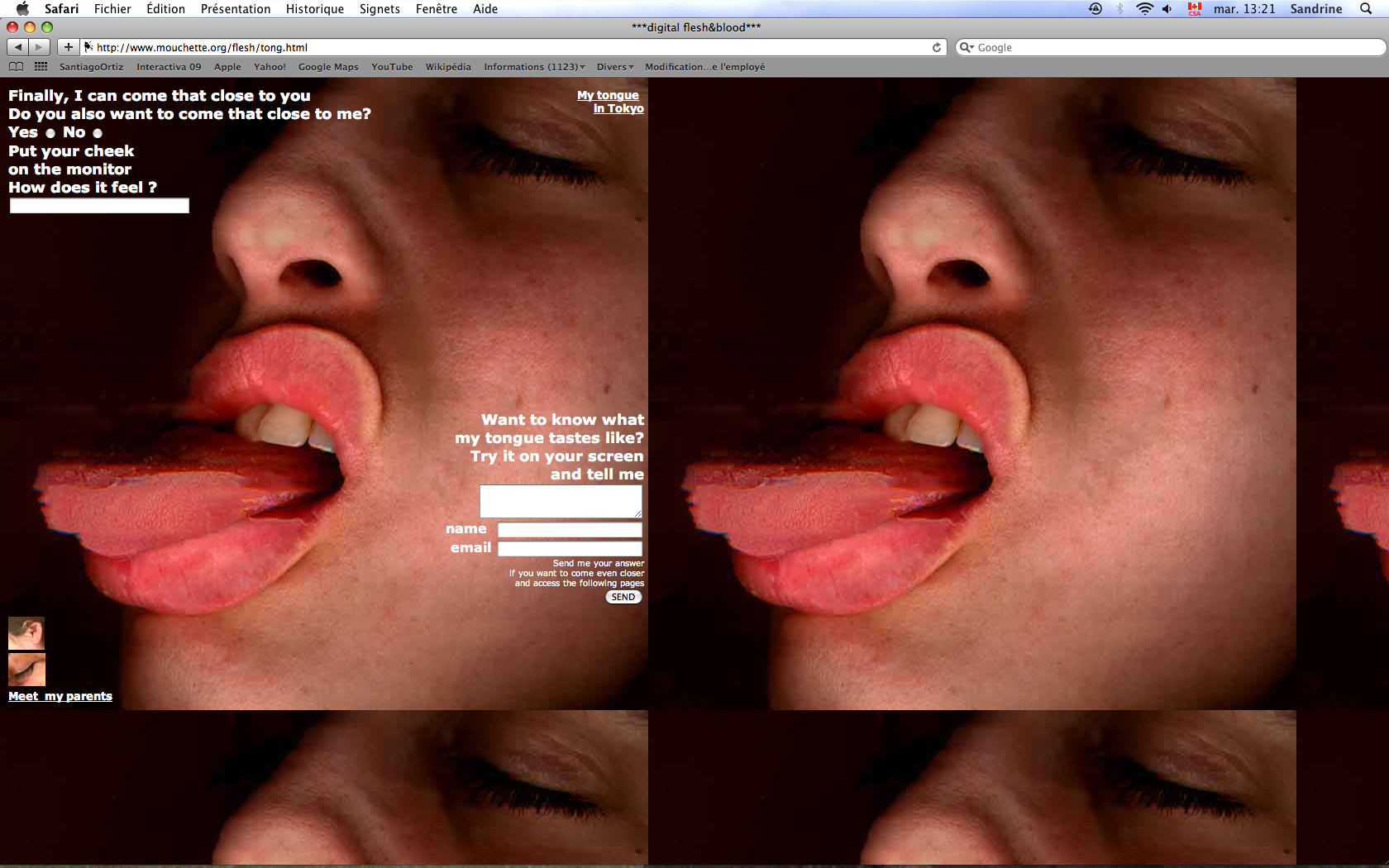Click the Bluetooth menu bar icon
Image resolution: width=1389 pixels, height=868 pixels.
tap(1120, 9)
